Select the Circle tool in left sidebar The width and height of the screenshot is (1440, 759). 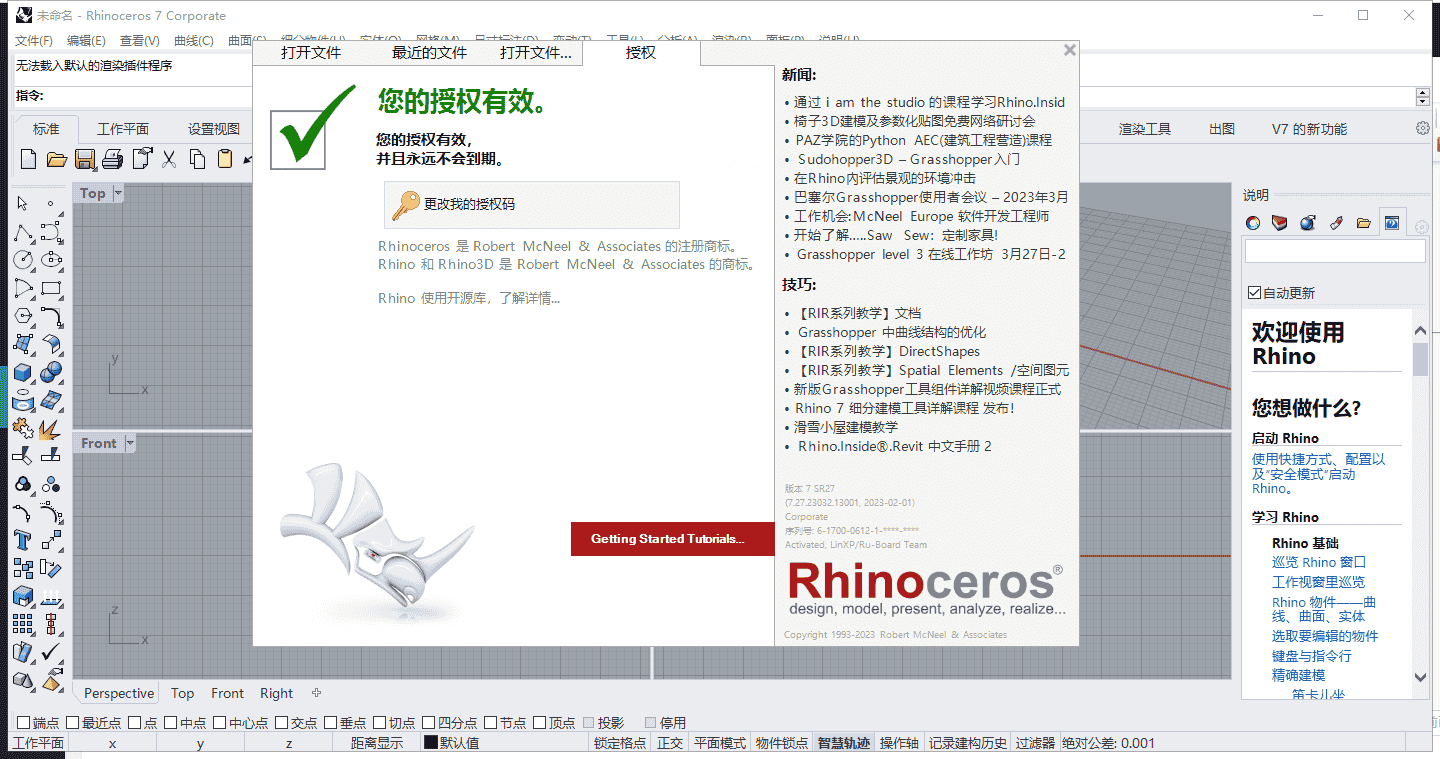pos(23,260)
